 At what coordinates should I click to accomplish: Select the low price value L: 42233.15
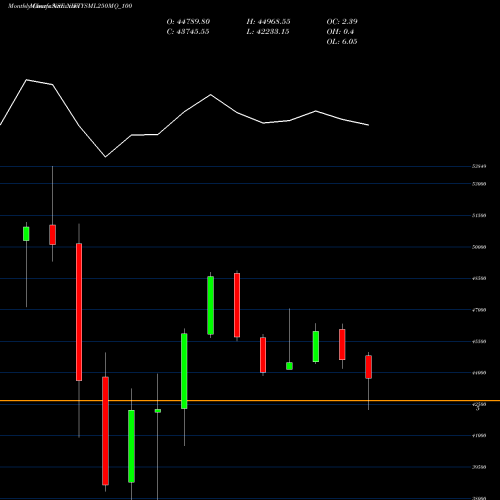[268, 32]
